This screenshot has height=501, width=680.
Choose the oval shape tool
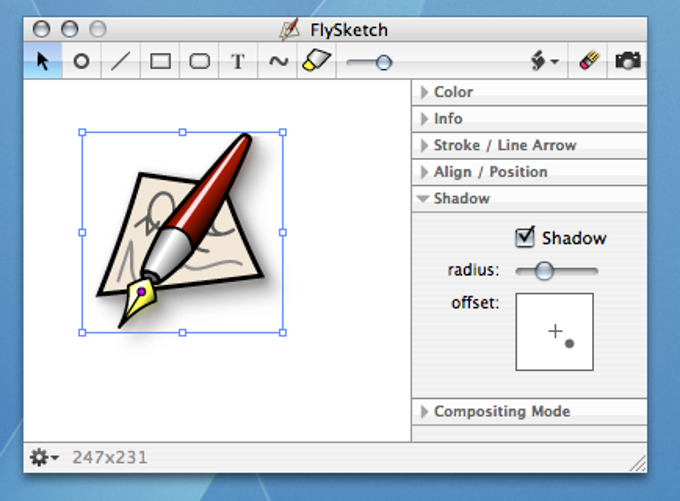(x=82, y=61)
